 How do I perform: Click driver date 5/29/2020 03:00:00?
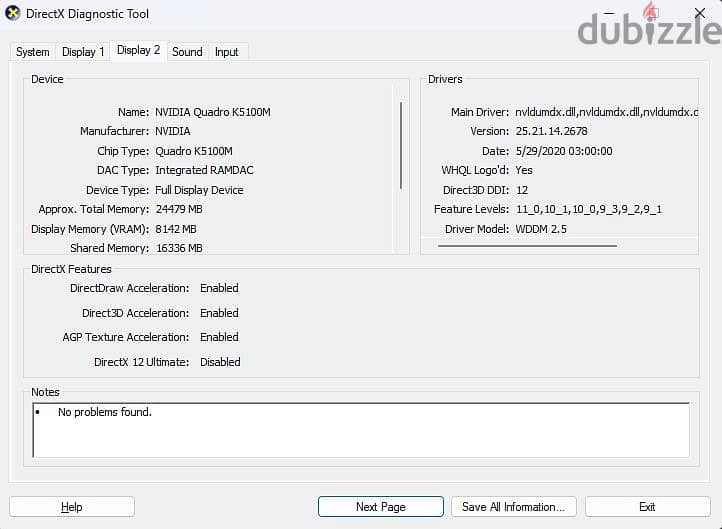coord(564,151)
